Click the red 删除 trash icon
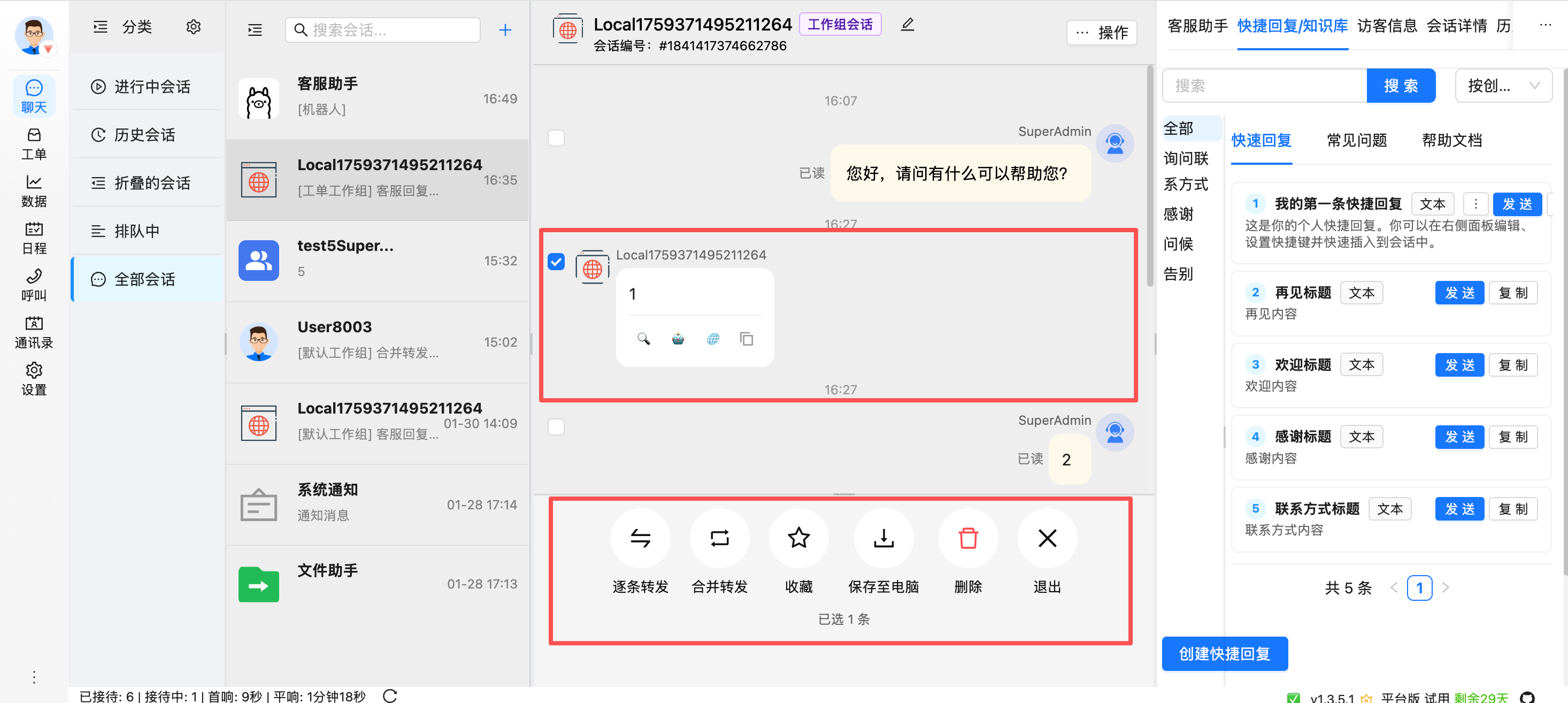This screenshot has width=1568, height=703. [x=968, y=538]
